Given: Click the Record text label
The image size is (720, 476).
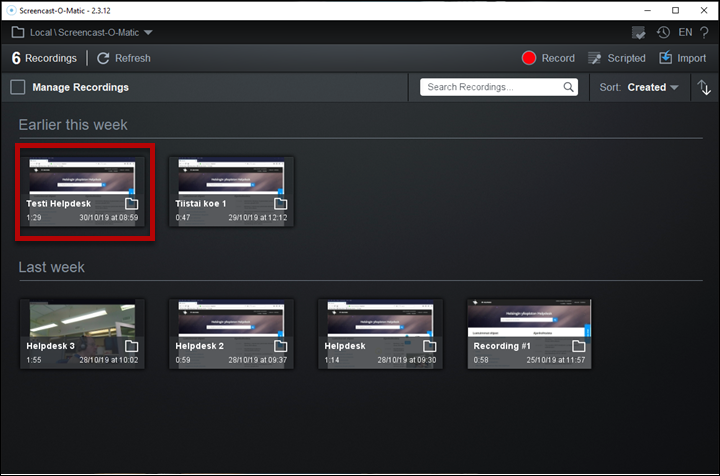Looking at the screenshot, I should tap(558, 58).
